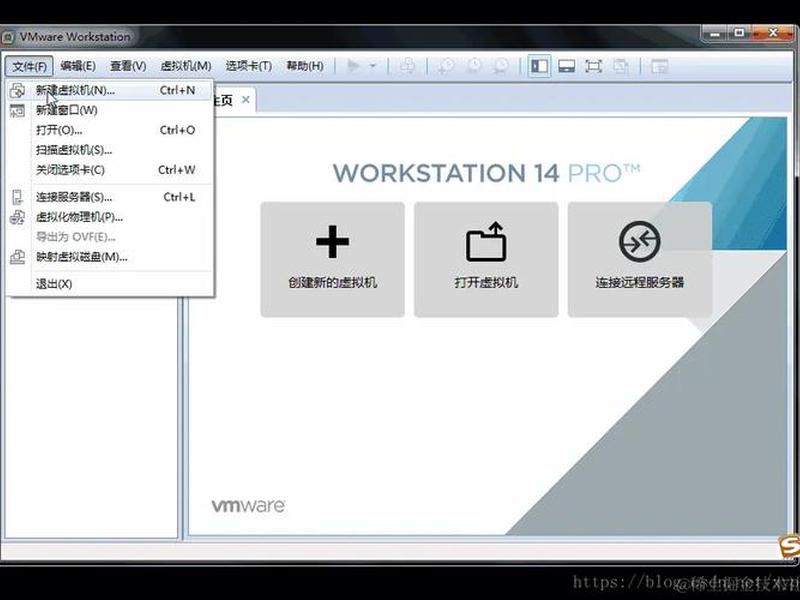This screenshot has height=600, width=800.
Task: Click the power on play toolbar button
Action: point(353,66)
